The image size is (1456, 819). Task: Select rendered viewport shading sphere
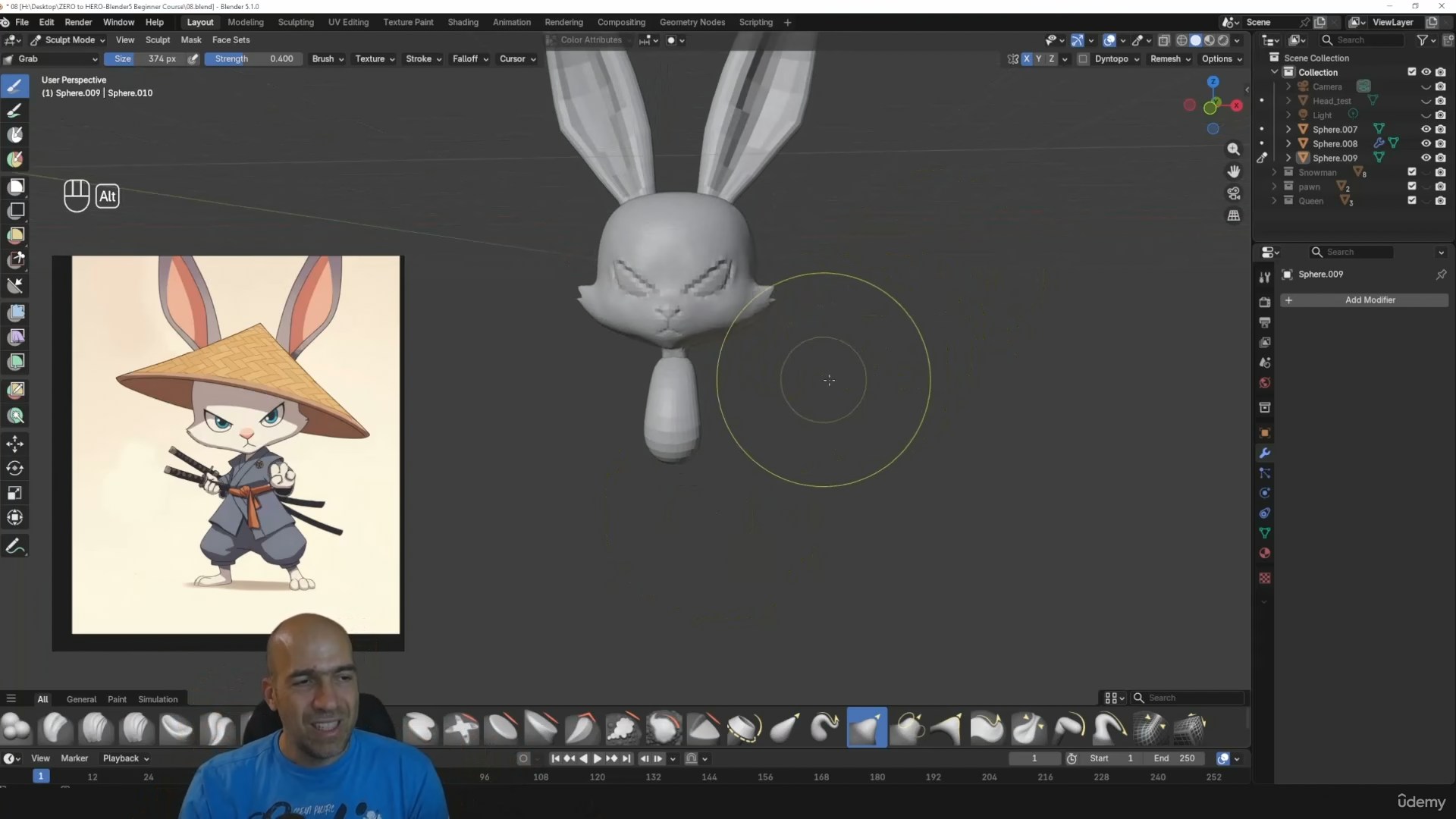[x=1223, y=40]
